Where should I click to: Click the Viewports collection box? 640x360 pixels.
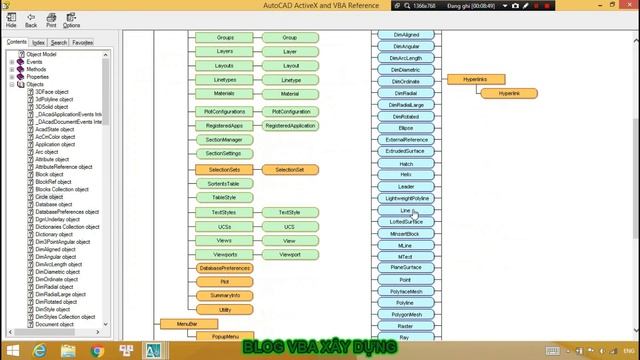(x=224, y=255)
